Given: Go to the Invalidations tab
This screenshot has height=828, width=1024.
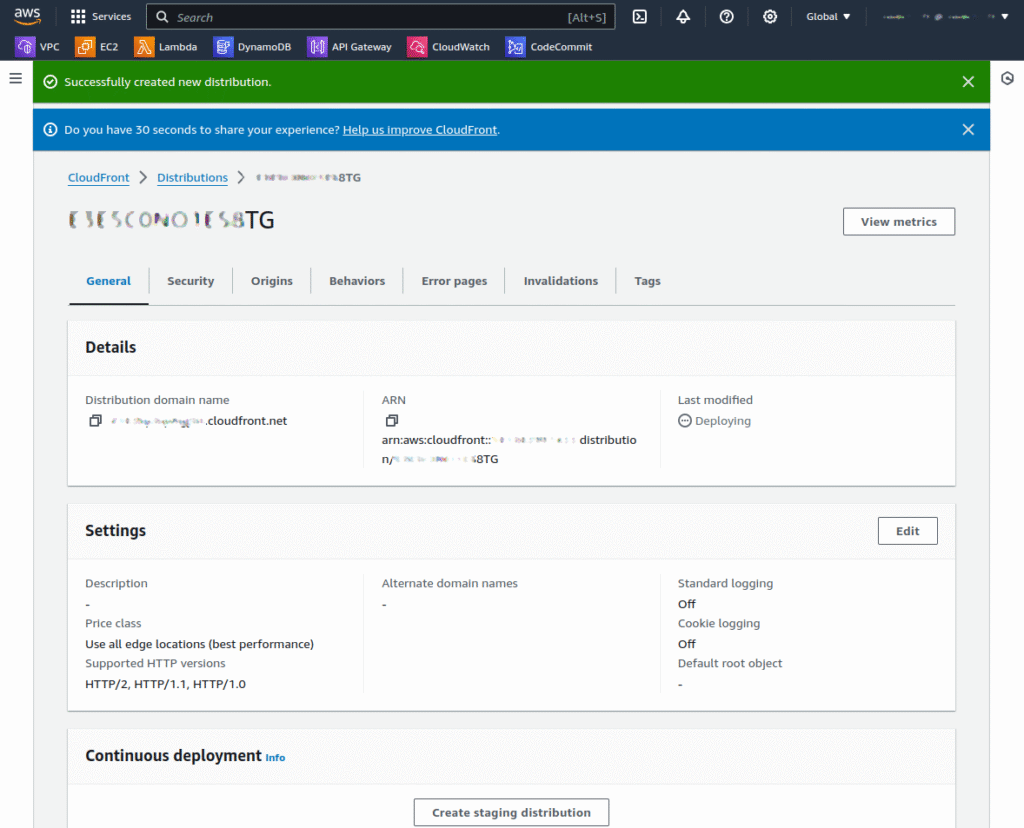Looking at the screenshot, I should click(x=561, y=281).
